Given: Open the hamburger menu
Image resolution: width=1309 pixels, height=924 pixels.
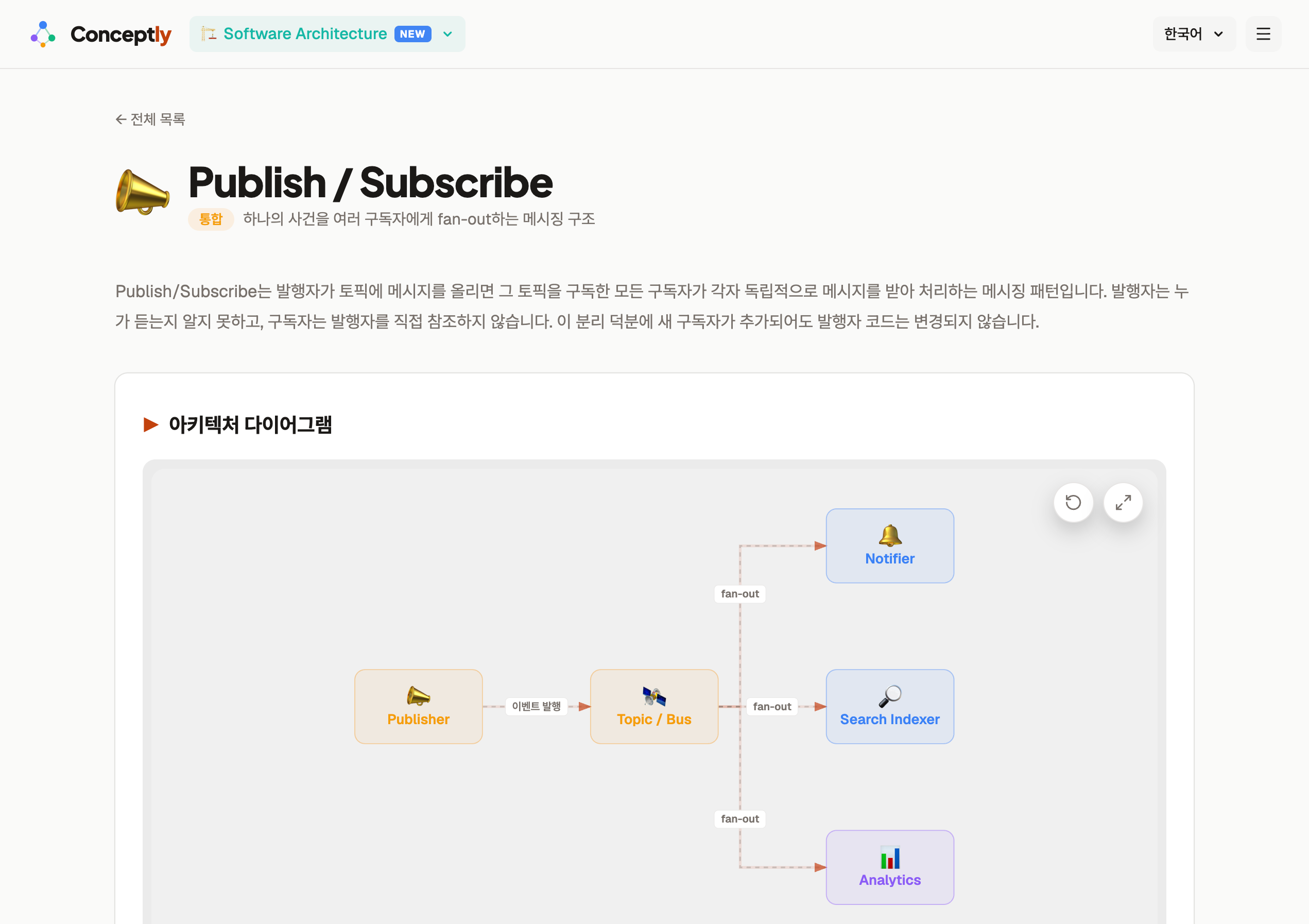Looking at the screenshot, I should click(1263, 34).
